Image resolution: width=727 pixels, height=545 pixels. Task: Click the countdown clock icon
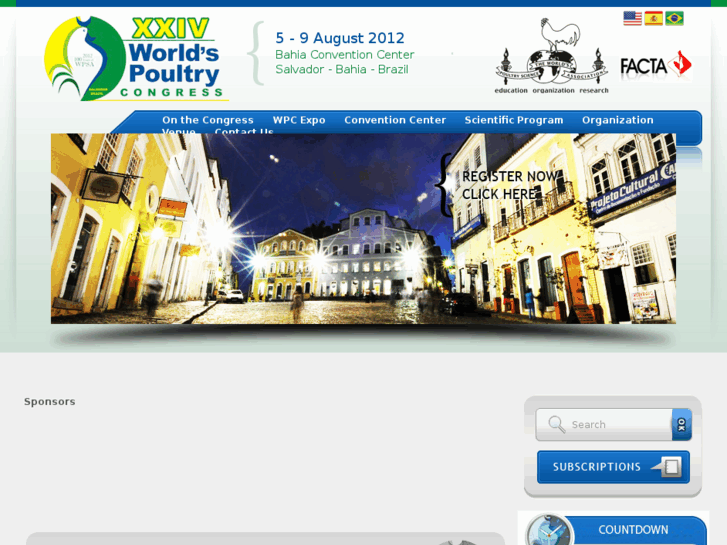pos(549,530)
